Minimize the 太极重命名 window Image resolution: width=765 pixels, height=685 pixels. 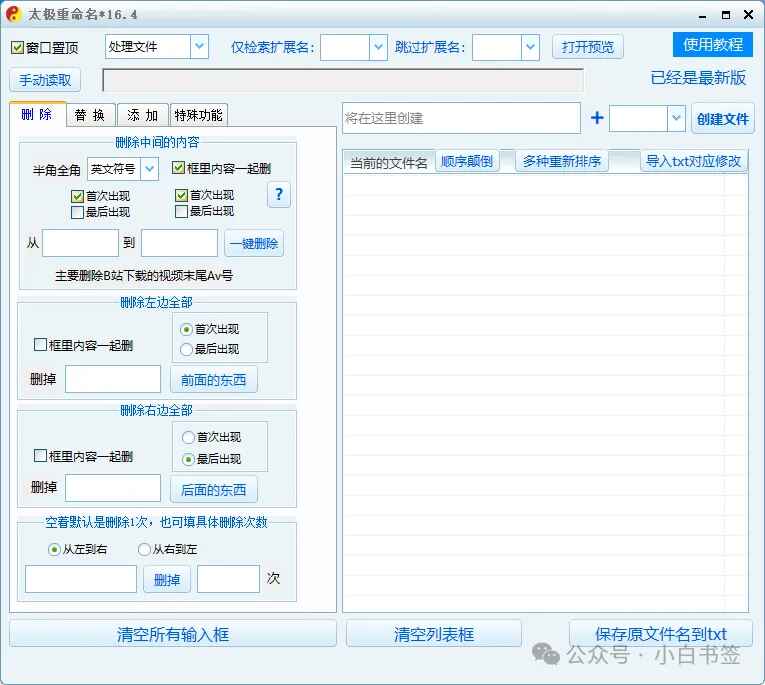coord(703,16)
